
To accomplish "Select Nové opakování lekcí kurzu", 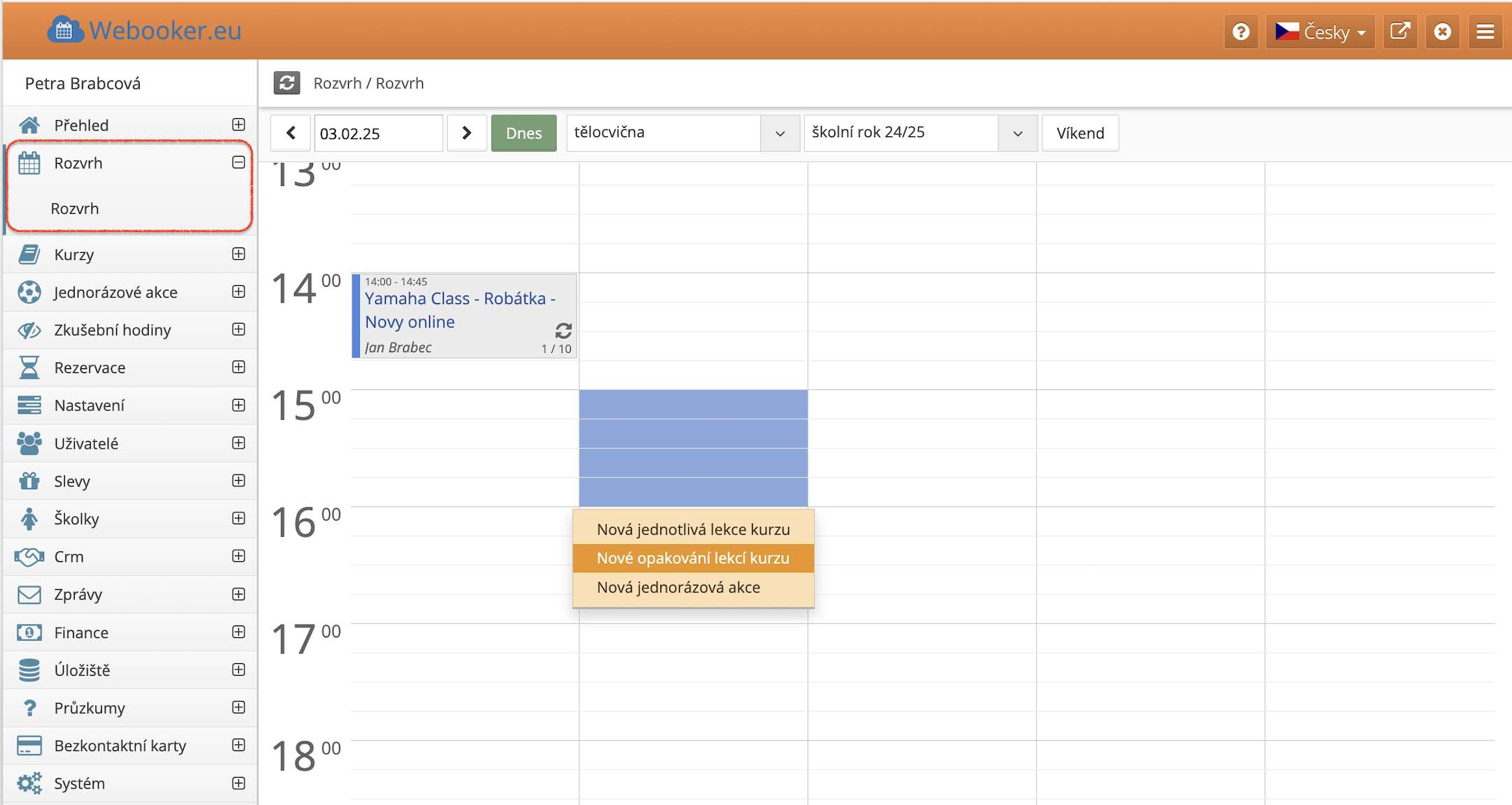I will 692,558.
